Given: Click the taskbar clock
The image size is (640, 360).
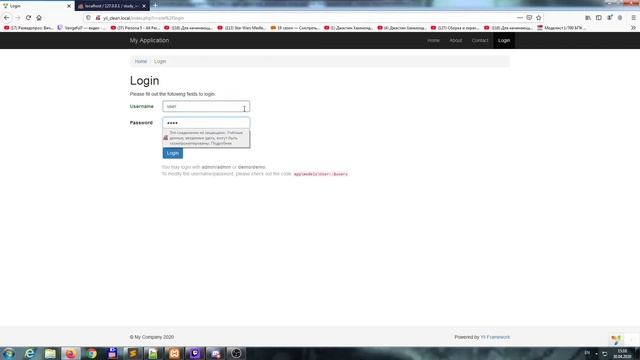Looking at the screenshot, I should 622,353.
